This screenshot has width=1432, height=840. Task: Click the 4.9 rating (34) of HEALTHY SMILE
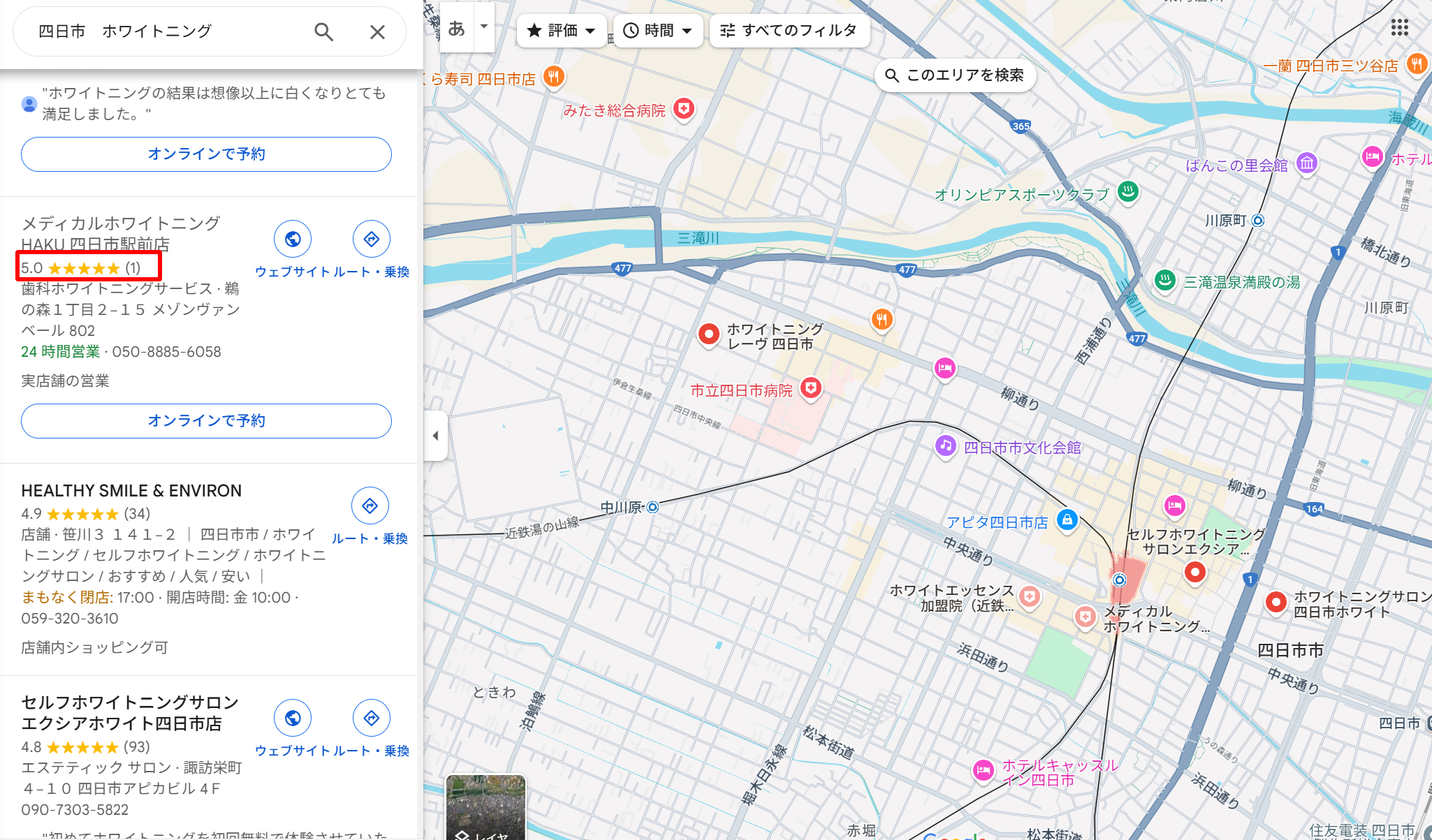point(85,514)
